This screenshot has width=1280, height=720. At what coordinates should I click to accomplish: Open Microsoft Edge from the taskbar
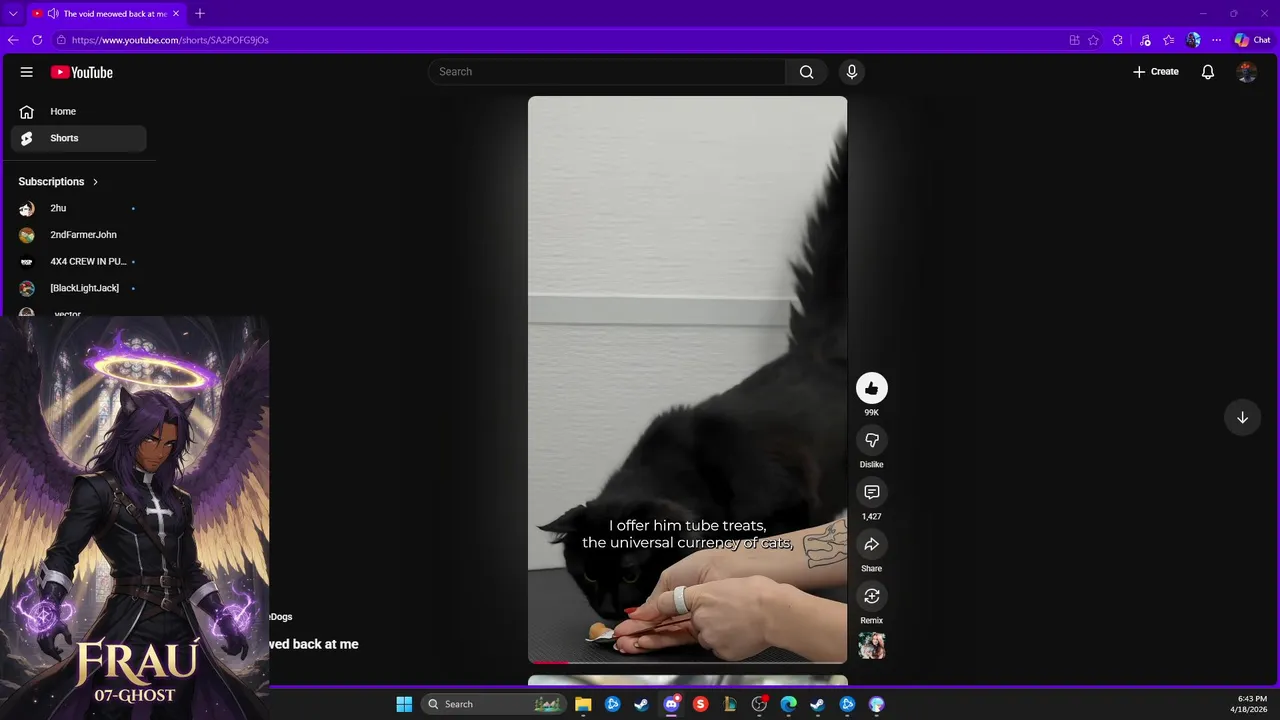pyautogui.click(x=788, y=704)
